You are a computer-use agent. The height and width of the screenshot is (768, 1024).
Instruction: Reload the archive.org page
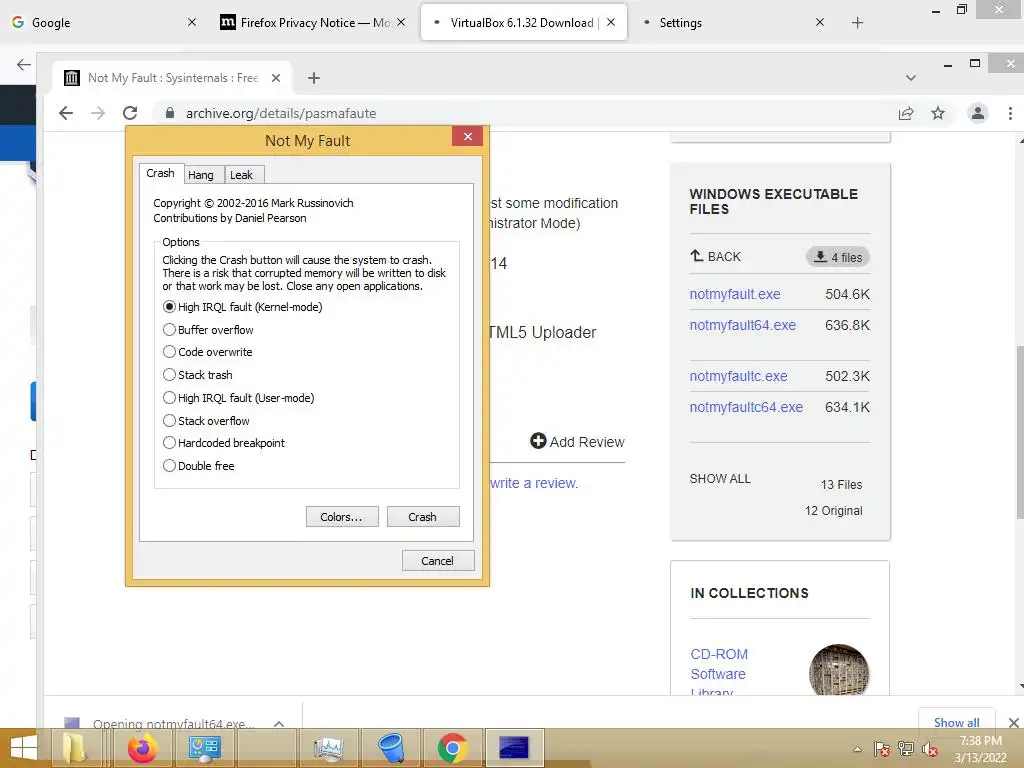[x=130, y=113]
